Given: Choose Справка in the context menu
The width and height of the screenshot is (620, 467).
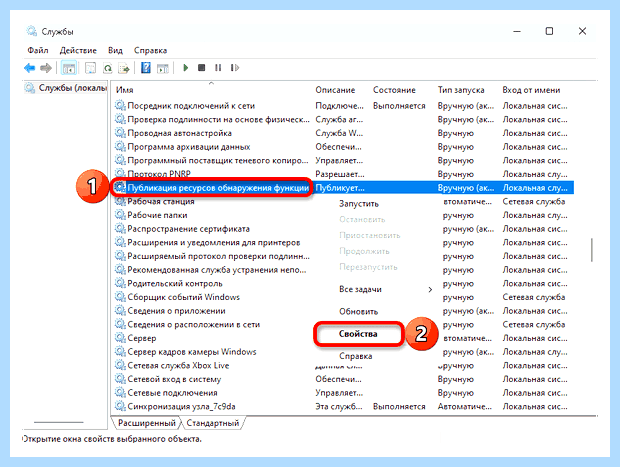Looking at the screenshot, I should [355, 356].
